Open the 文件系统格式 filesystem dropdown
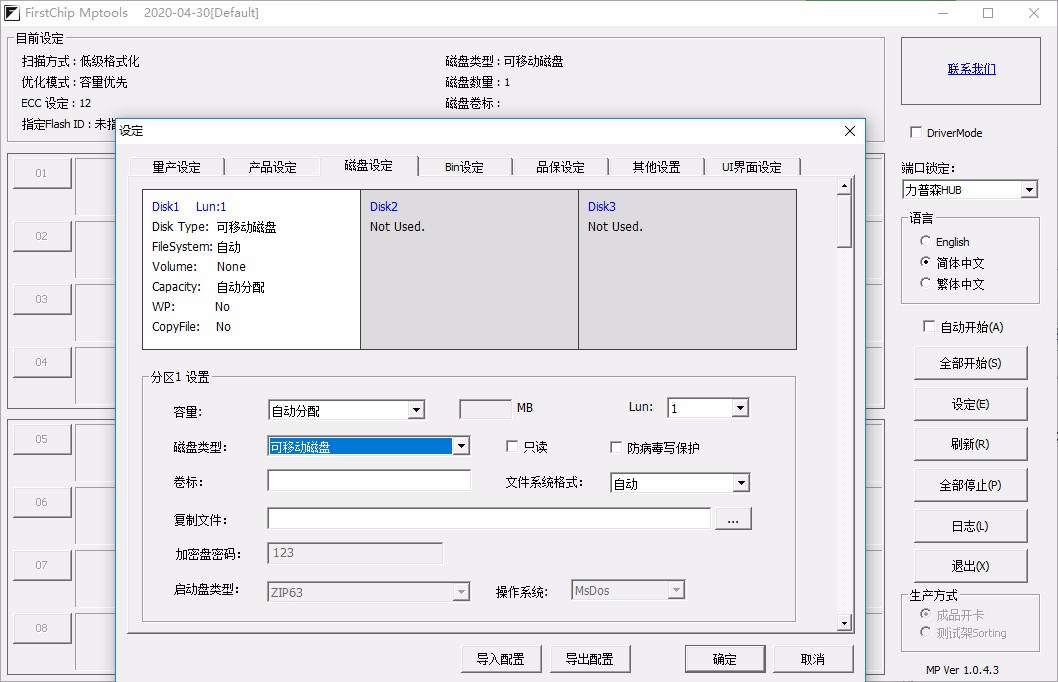The image size is (1058, 682). pyautogui.click(x=740, y=483)
